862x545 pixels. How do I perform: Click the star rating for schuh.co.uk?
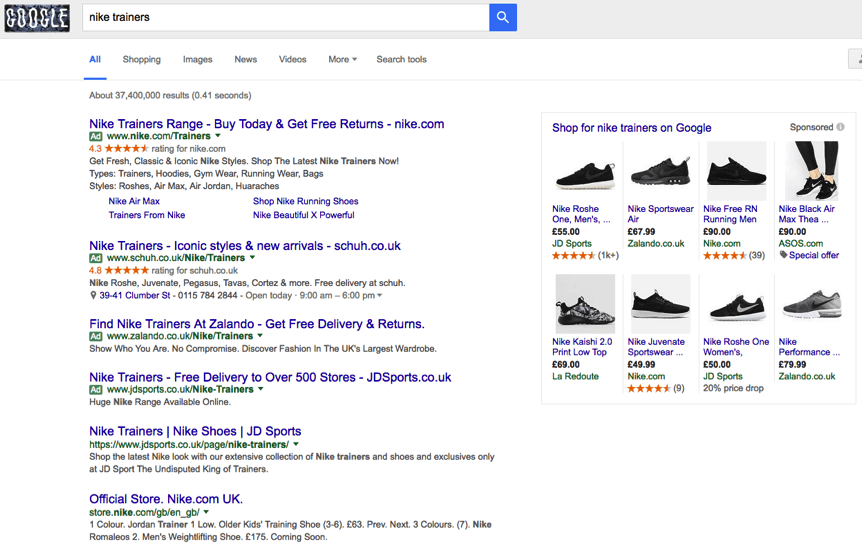126,271
